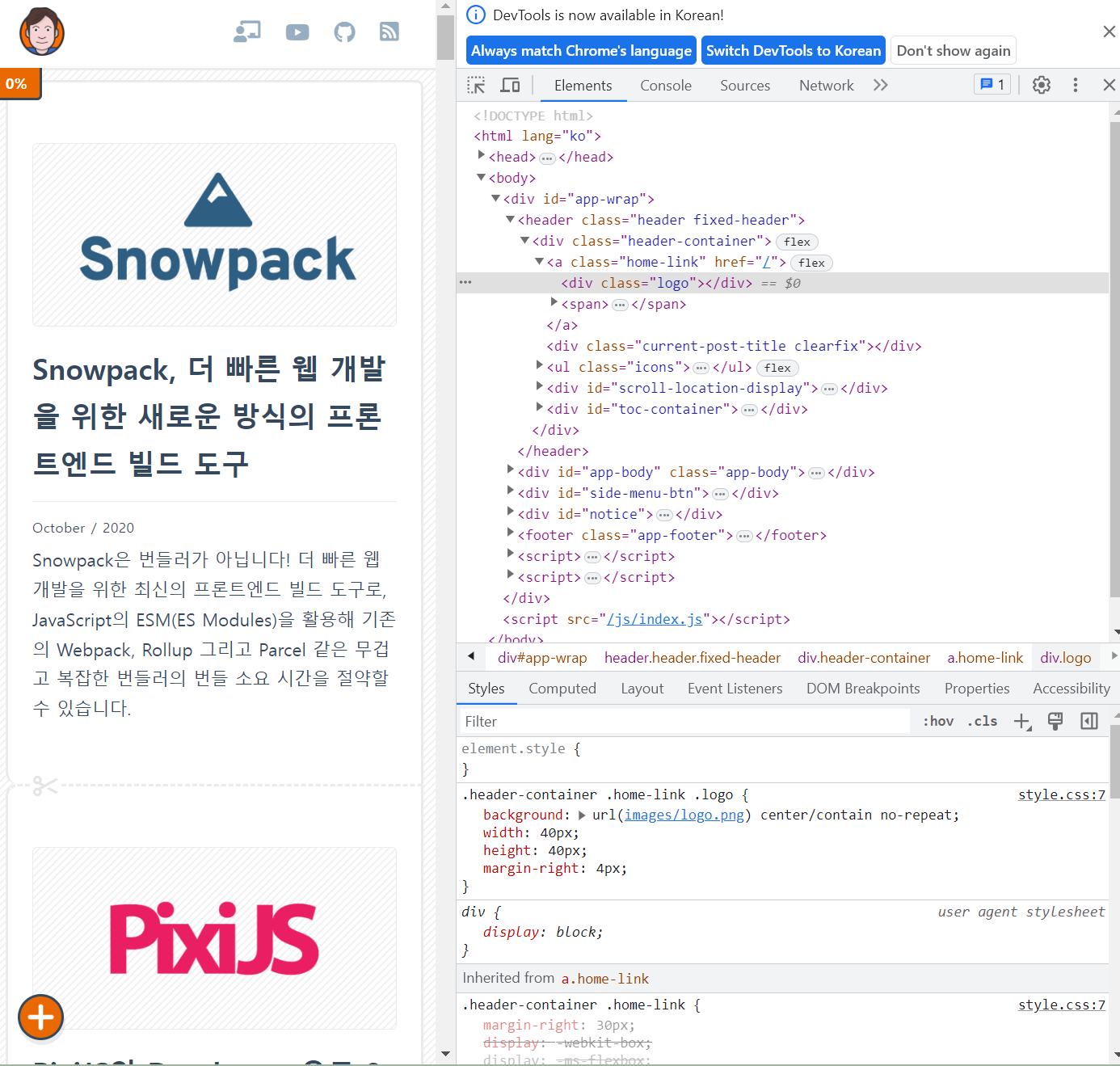Expand background shorthand property triangle
This screenshot has height=1066, width=1120.
582,815
